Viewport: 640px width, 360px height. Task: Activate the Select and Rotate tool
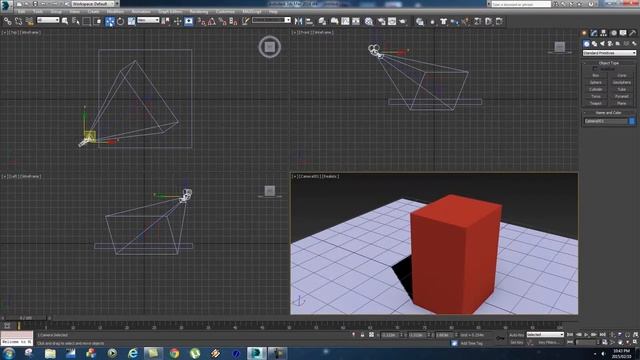pos(120,21)
